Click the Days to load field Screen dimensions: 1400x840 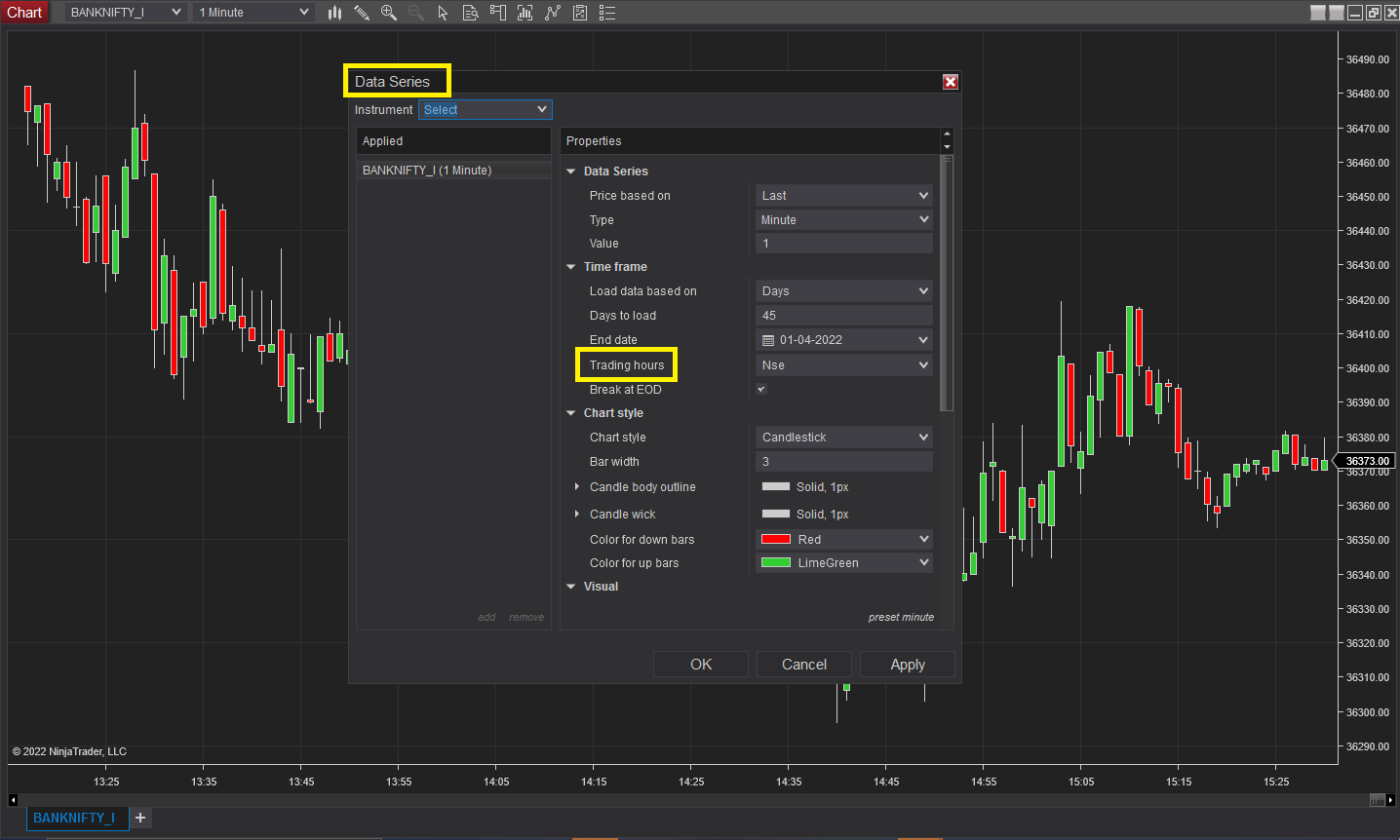point(844,316)
